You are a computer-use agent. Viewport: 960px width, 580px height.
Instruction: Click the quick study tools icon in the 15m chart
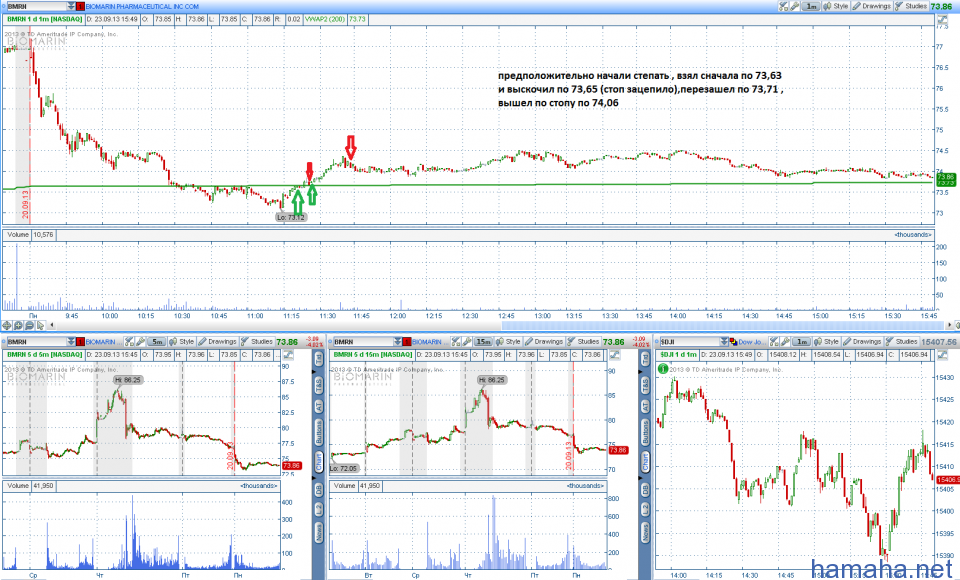456,342
